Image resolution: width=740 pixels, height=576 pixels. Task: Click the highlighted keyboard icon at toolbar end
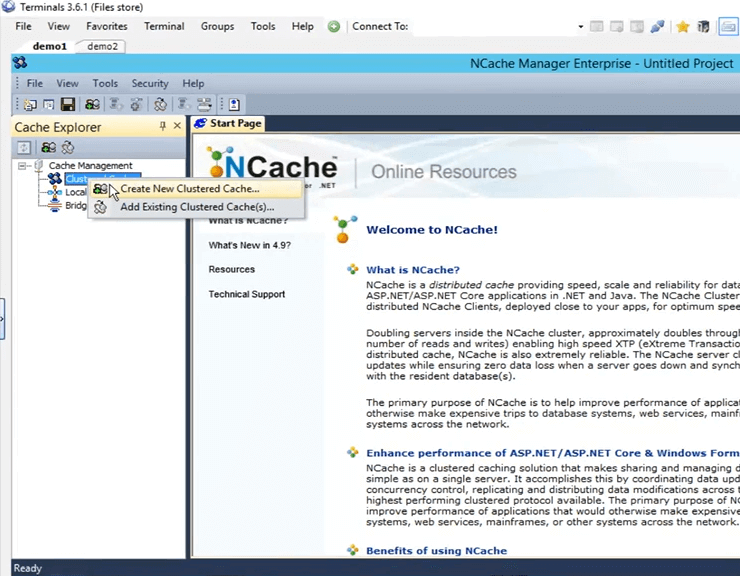(x=728, y=26)
